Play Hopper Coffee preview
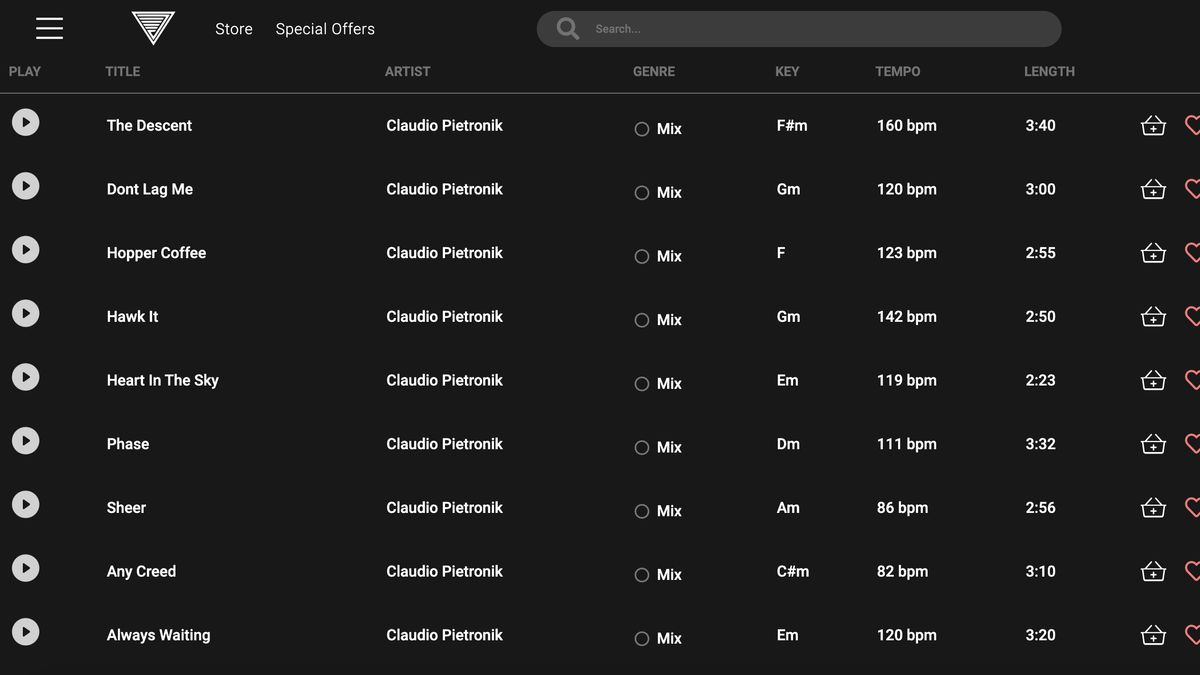This screenshot has height=675, width=1200. tap(25, 249)
